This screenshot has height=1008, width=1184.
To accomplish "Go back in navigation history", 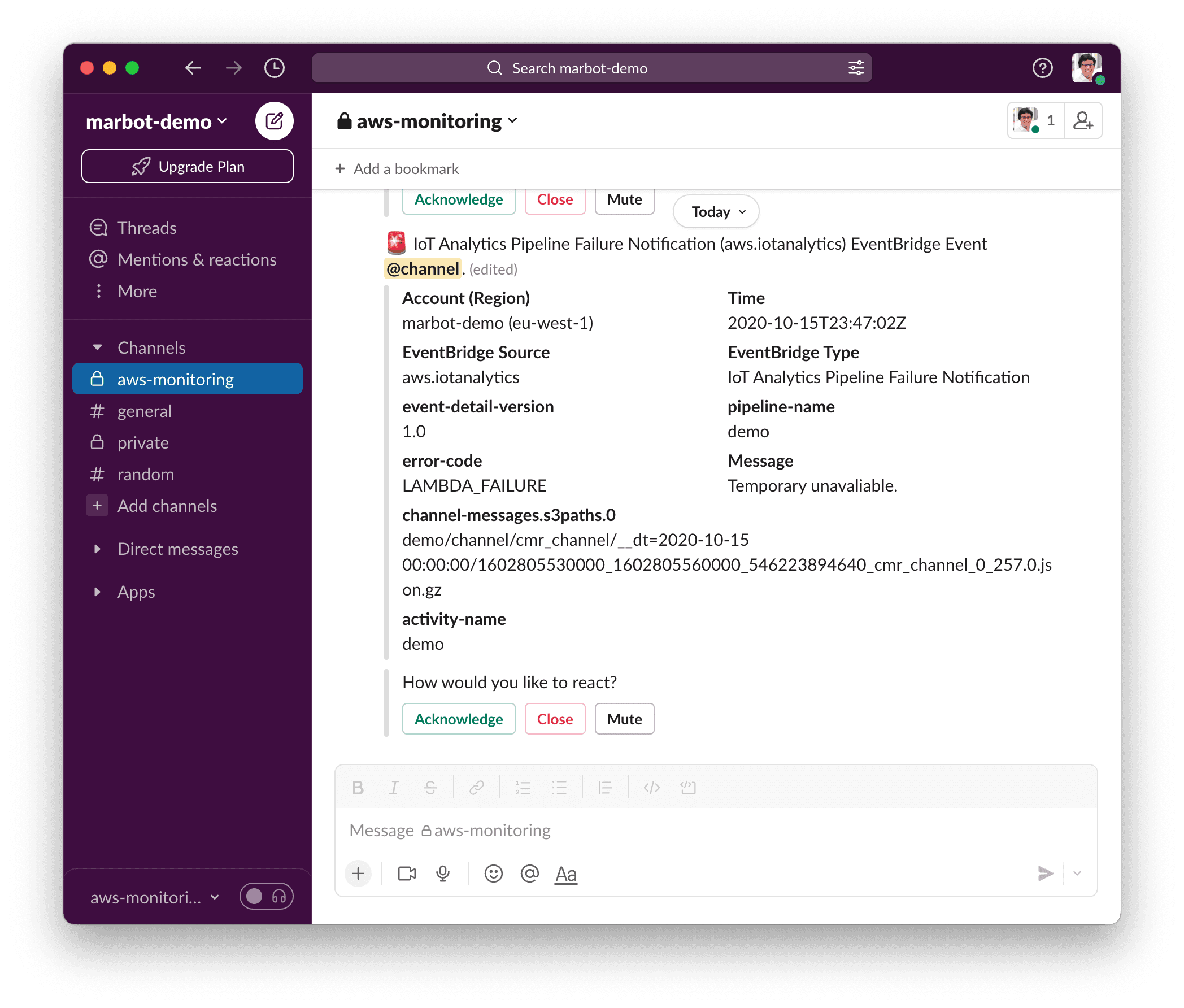I will 193,68.
